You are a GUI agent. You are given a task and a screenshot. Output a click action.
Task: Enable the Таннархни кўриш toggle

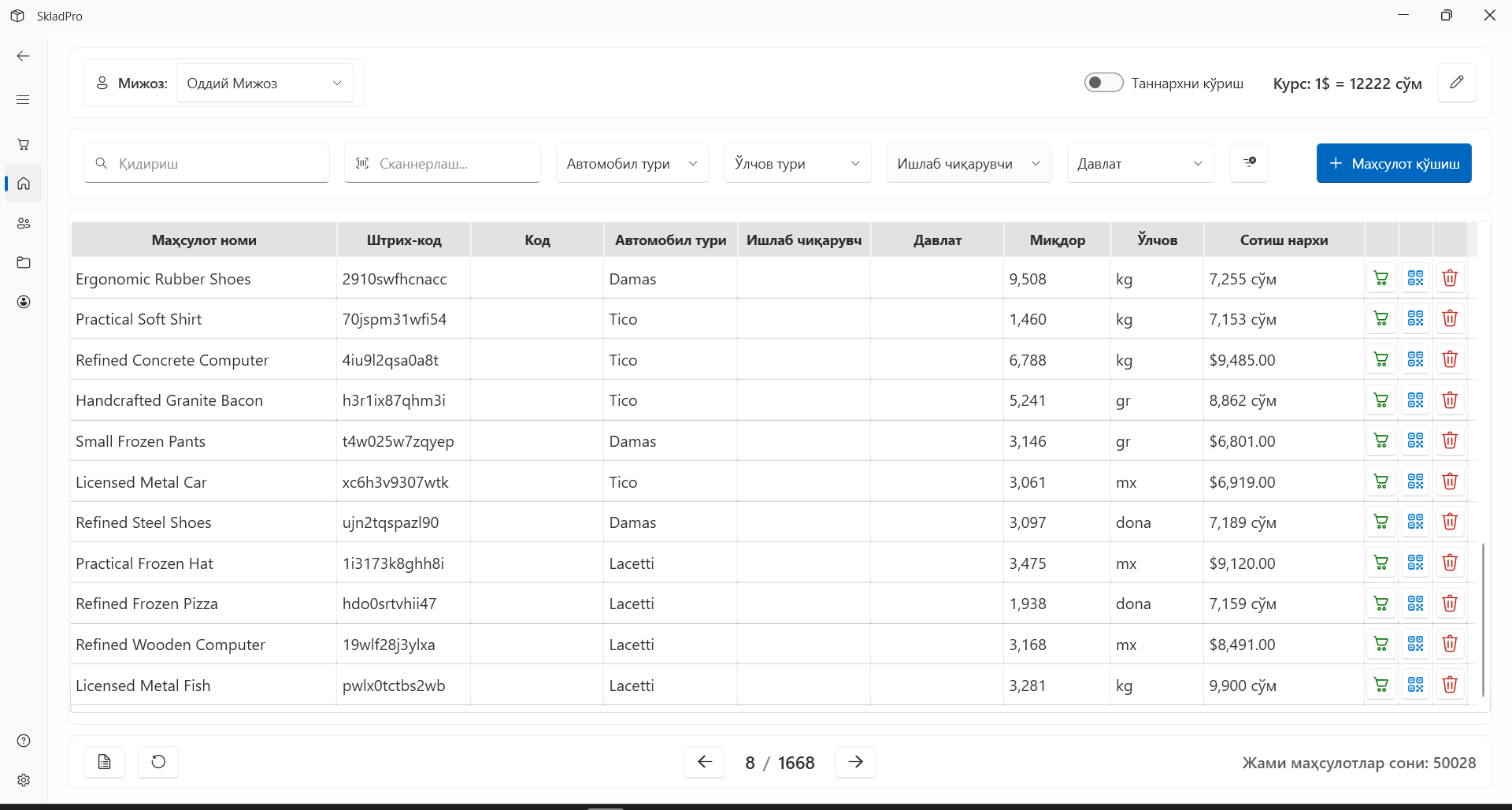[x=1103, y=82]
